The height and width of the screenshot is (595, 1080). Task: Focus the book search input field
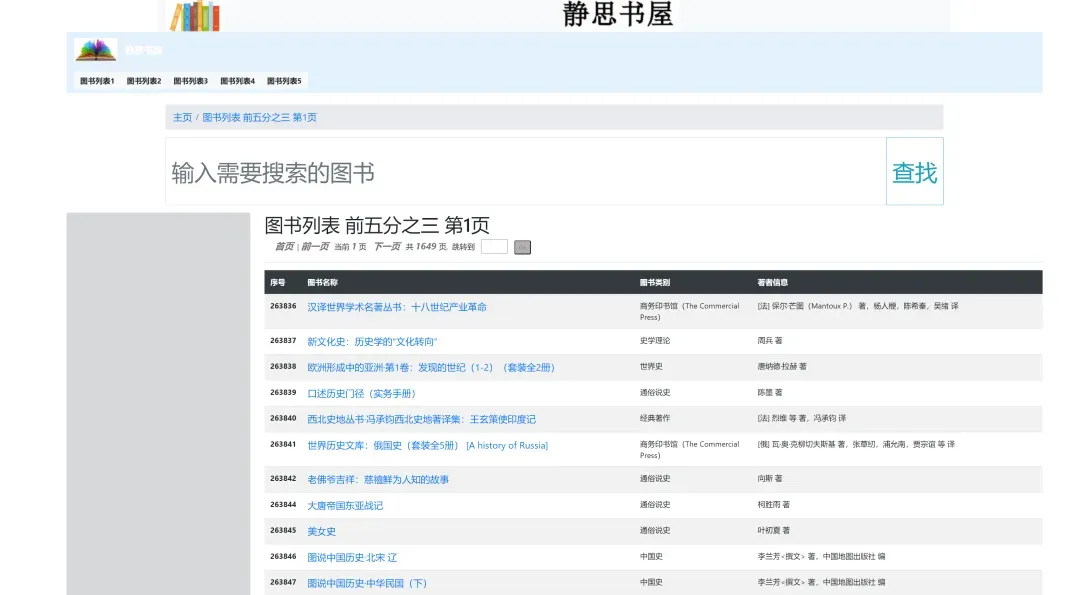[x=525, y=172]
